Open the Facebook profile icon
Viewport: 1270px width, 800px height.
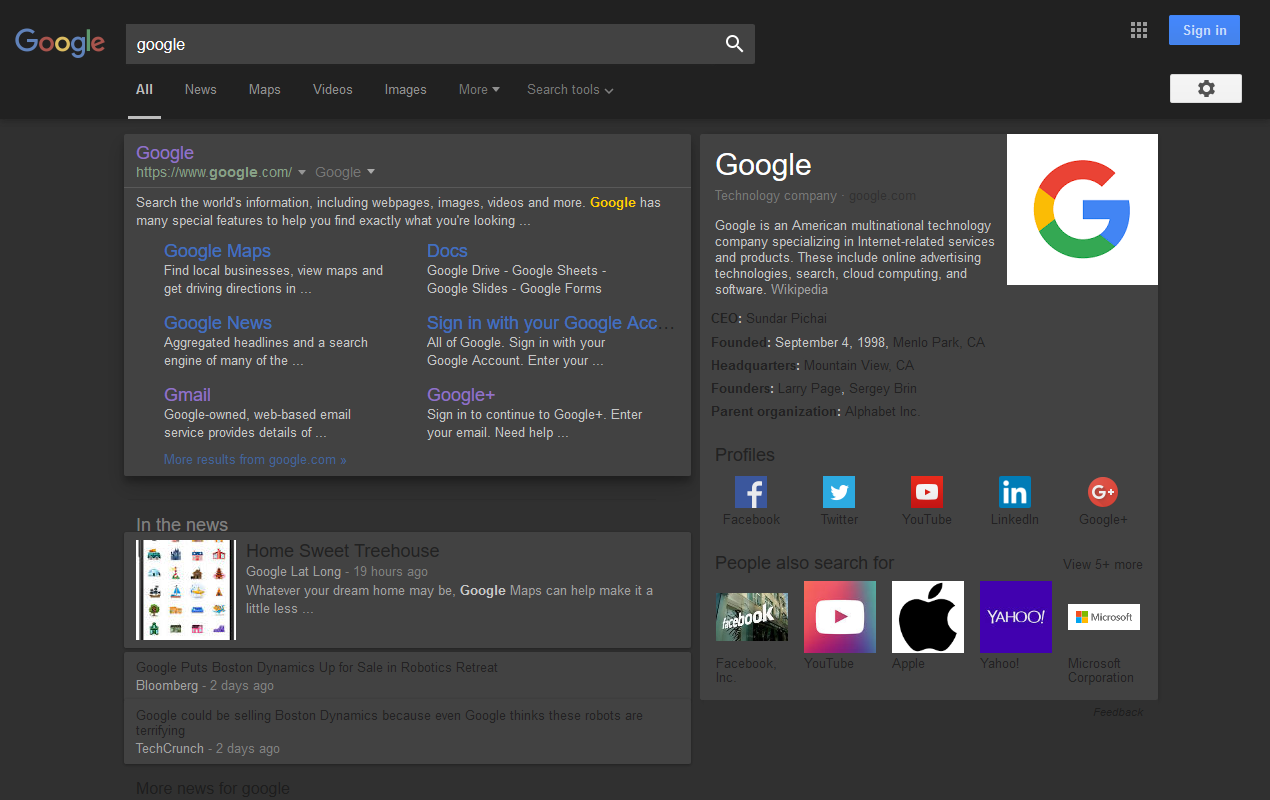pyautogui.click(x=751, y=492)
